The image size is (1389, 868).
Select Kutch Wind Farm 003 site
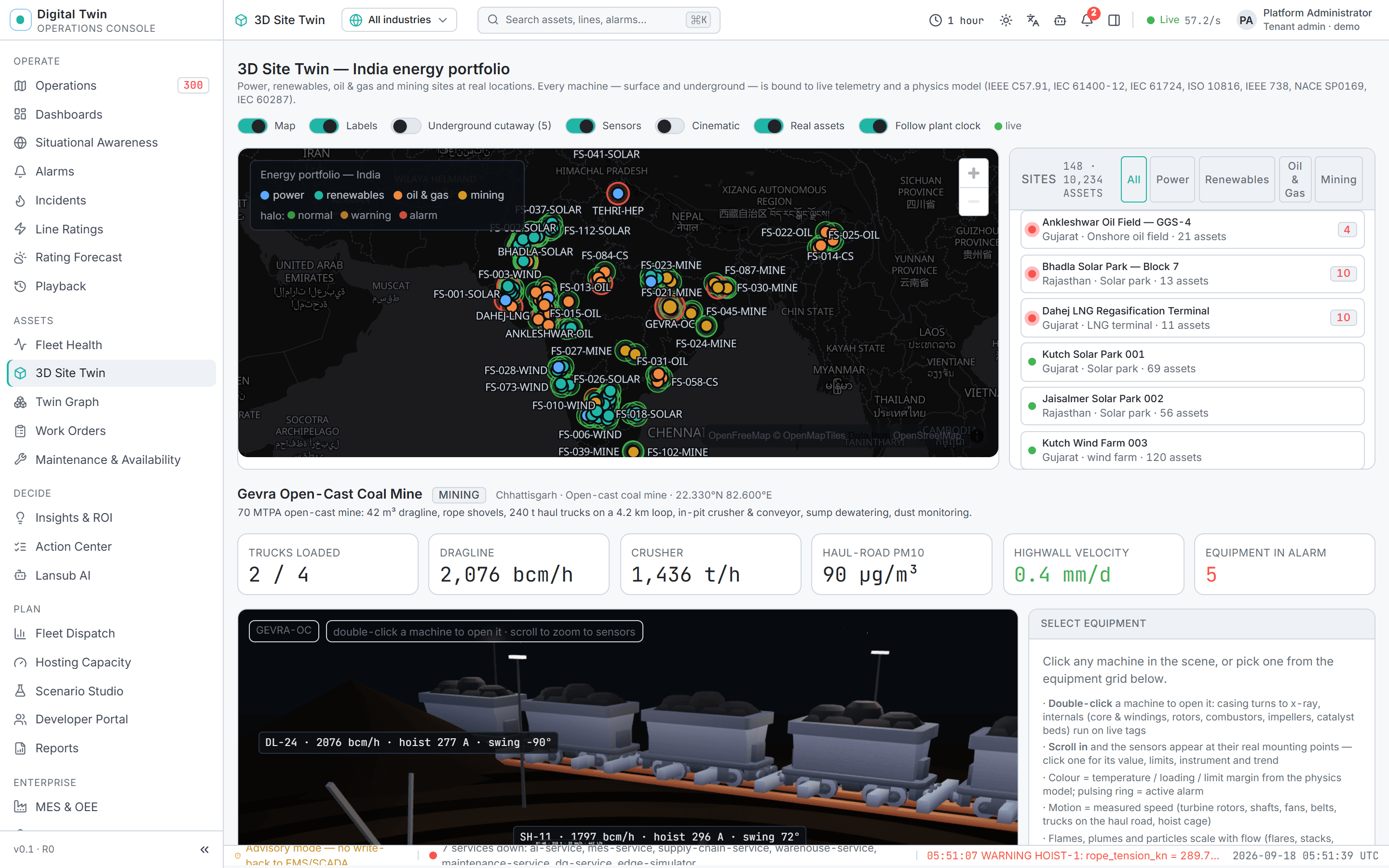1192,450
